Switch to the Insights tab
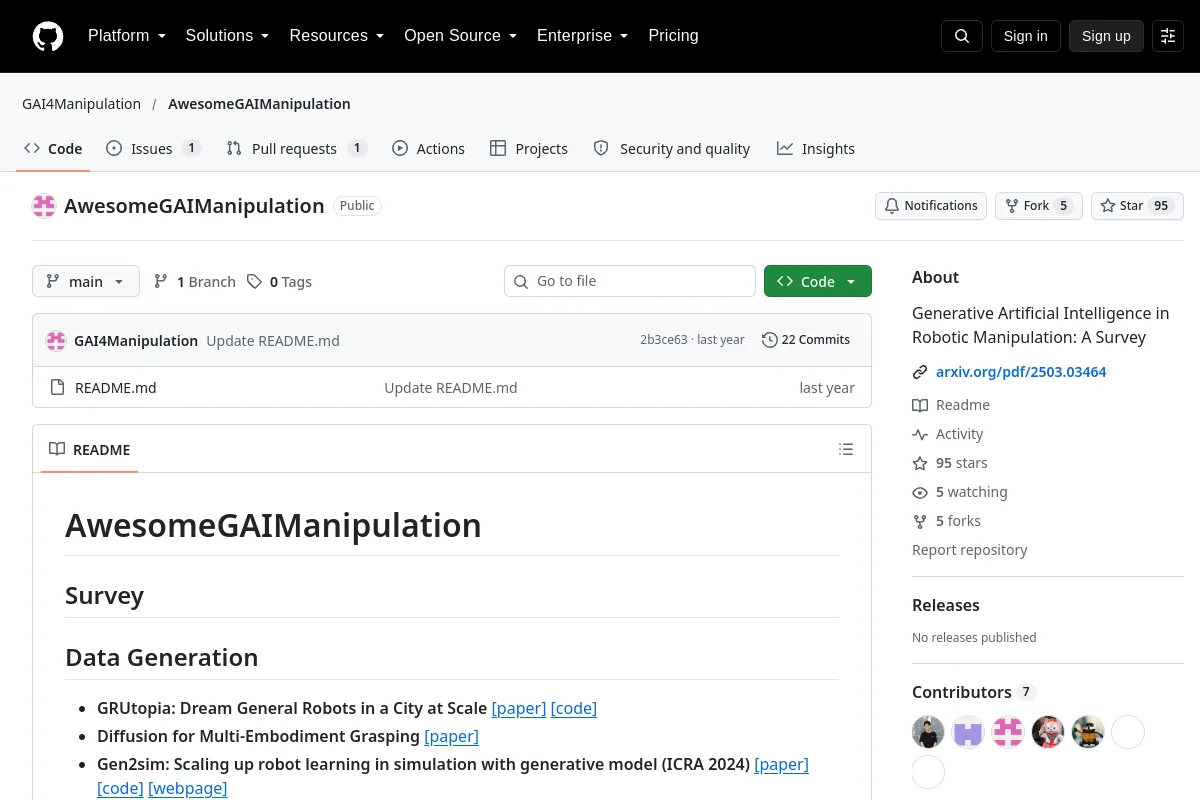Screen dimensions: 1200x800 816,149
